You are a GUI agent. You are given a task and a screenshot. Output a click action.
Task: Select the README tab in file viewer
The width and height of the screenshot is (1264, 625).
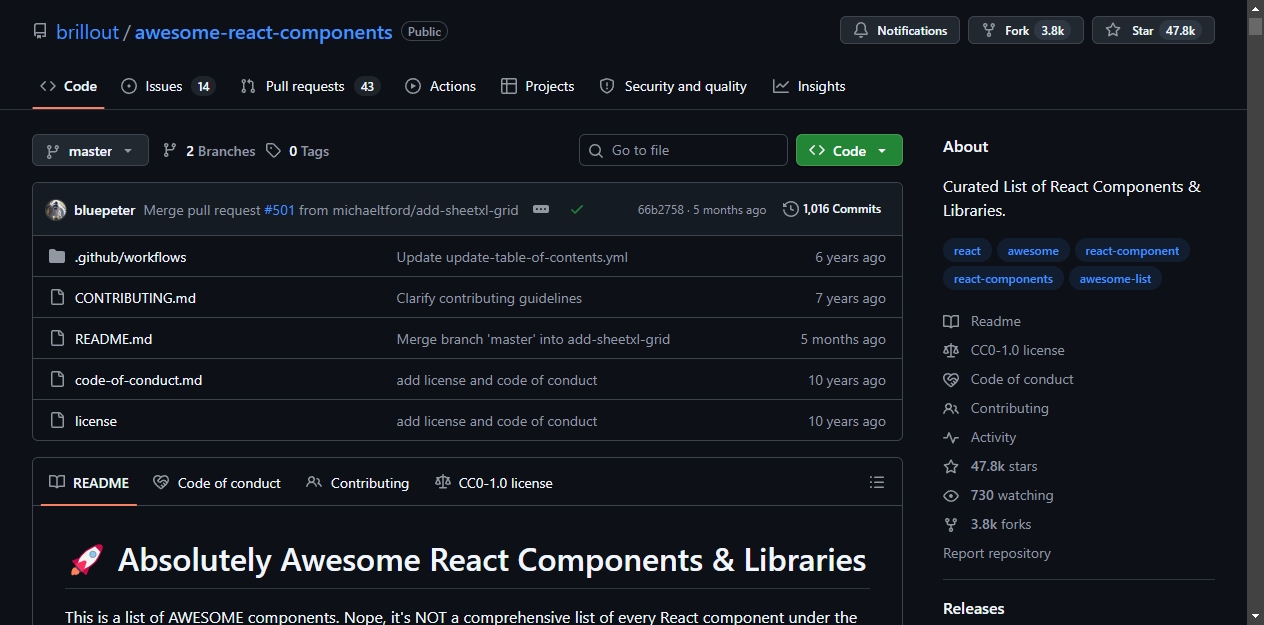point(89,483)
